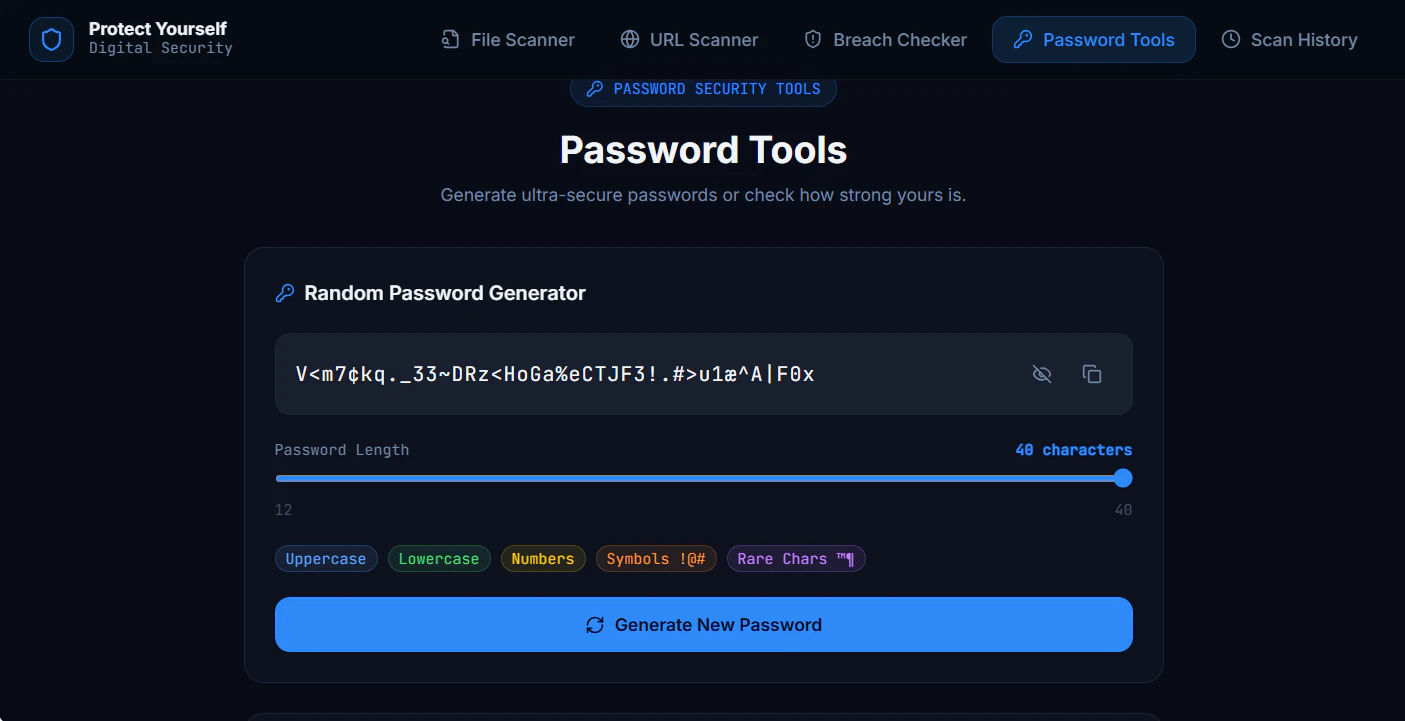The height and width of the screenshot is (721, 1405).
Task: Click the clock icon in Scan History tab
Action: 1231,40
